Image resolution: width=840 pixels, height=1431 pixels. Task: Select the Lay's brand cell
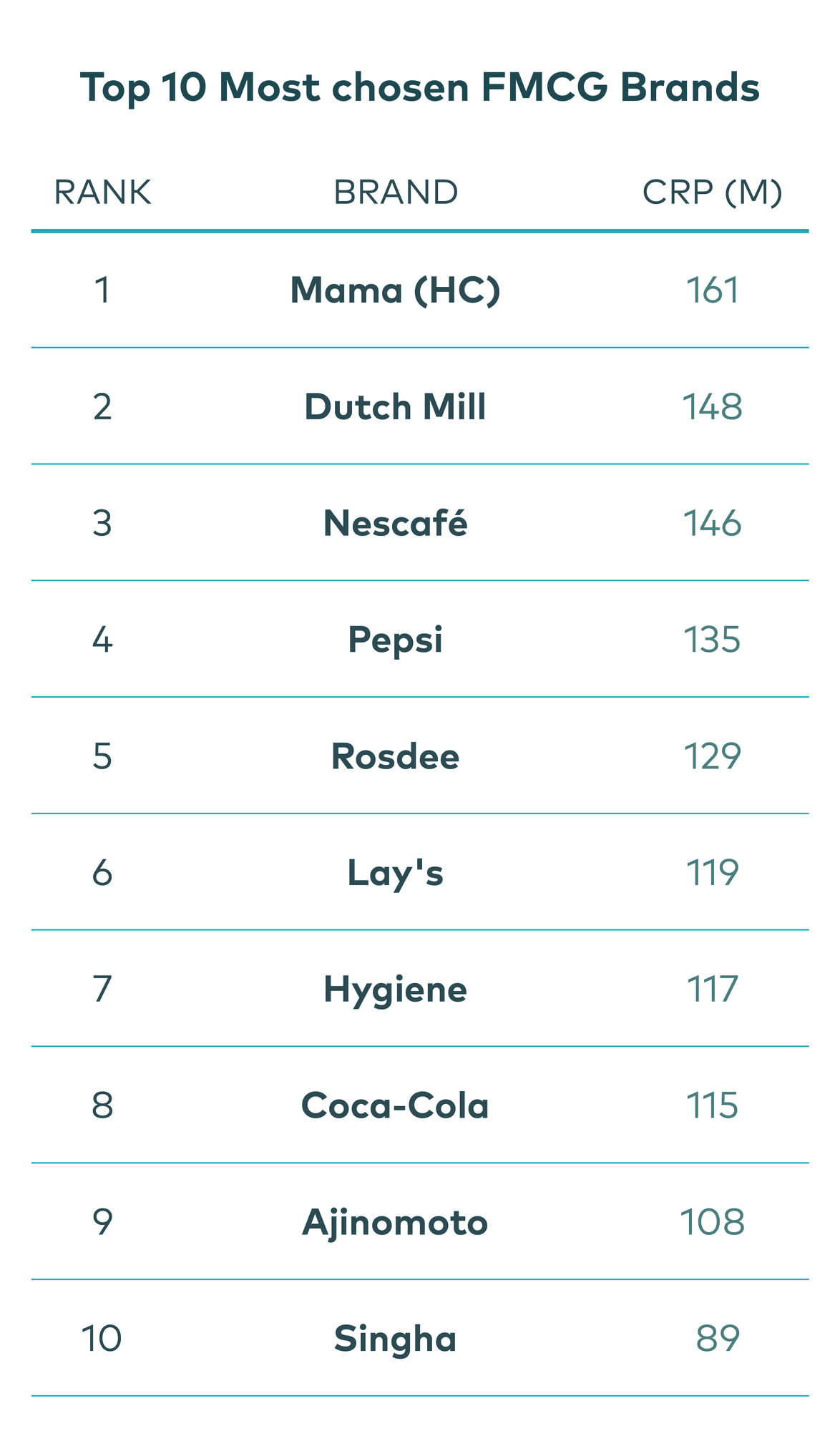(396, 873)
